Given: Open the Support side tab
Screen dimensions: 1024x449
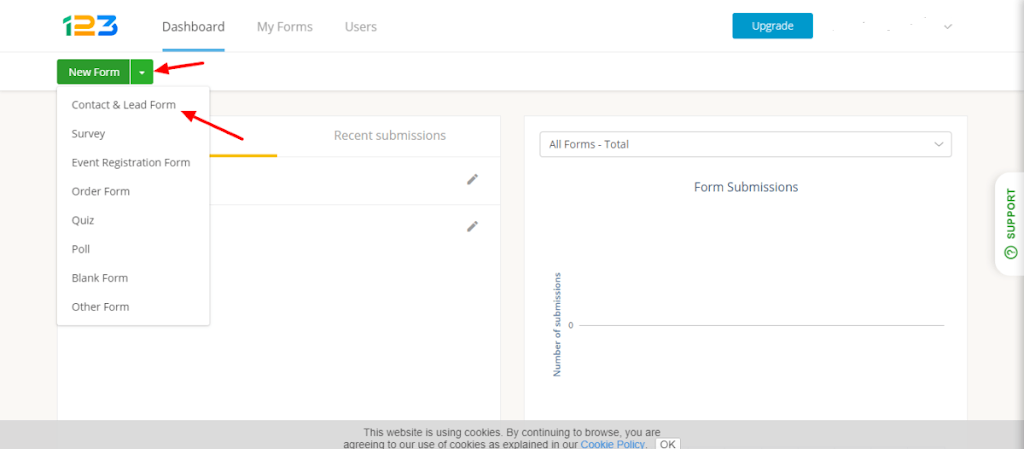Looking at the screenshot, I should [1010, 224].
